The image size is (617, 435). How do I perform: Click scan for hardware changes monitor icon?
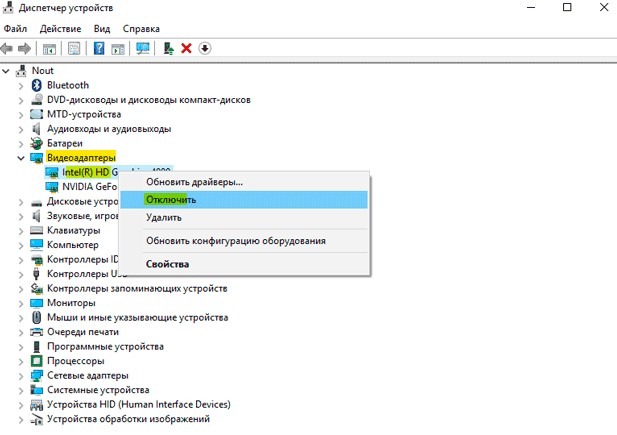tap(142, 48)
